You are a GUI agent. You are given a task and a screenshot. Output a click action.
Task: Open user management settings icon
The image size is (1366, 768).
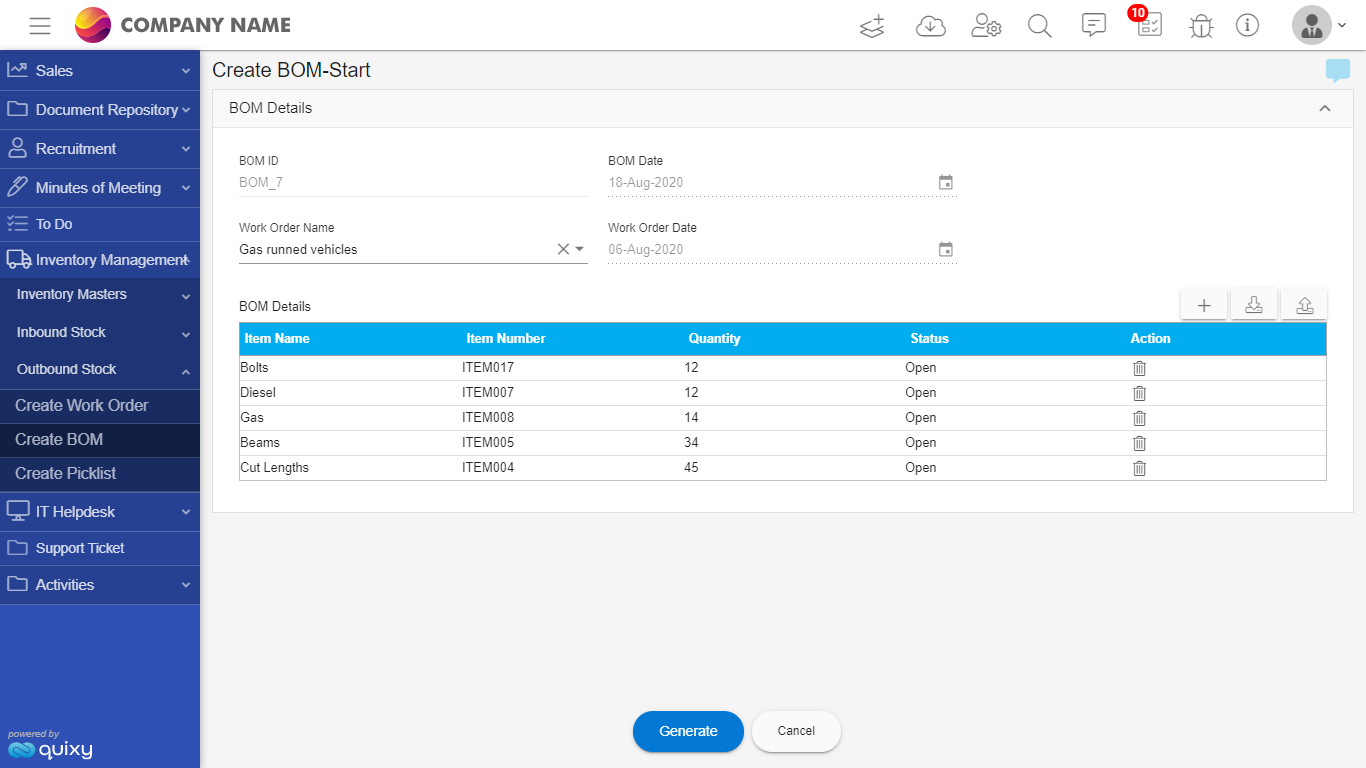point(986,25)
